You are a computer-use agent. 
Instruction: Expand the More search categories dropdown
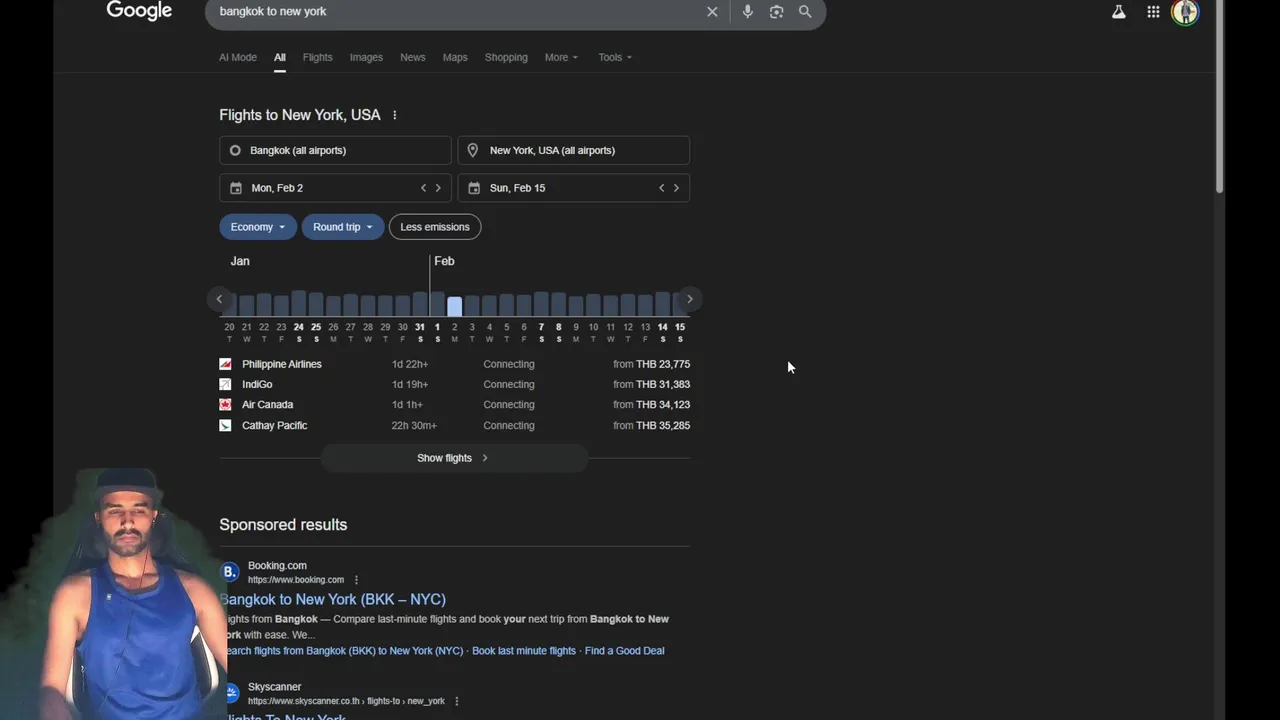561,57
